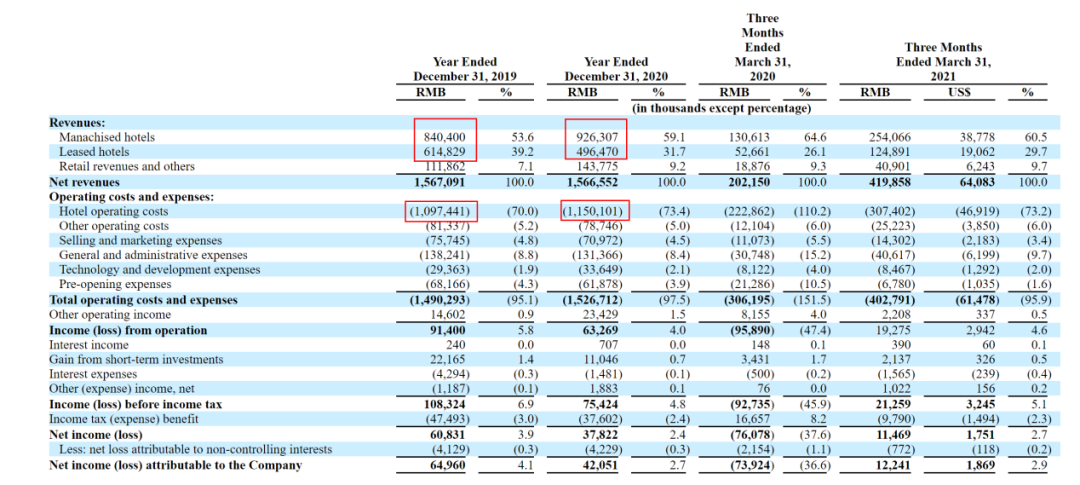
Task: Click the 'Year Ended December 31, 2019' header
Action: click(464, 69)
